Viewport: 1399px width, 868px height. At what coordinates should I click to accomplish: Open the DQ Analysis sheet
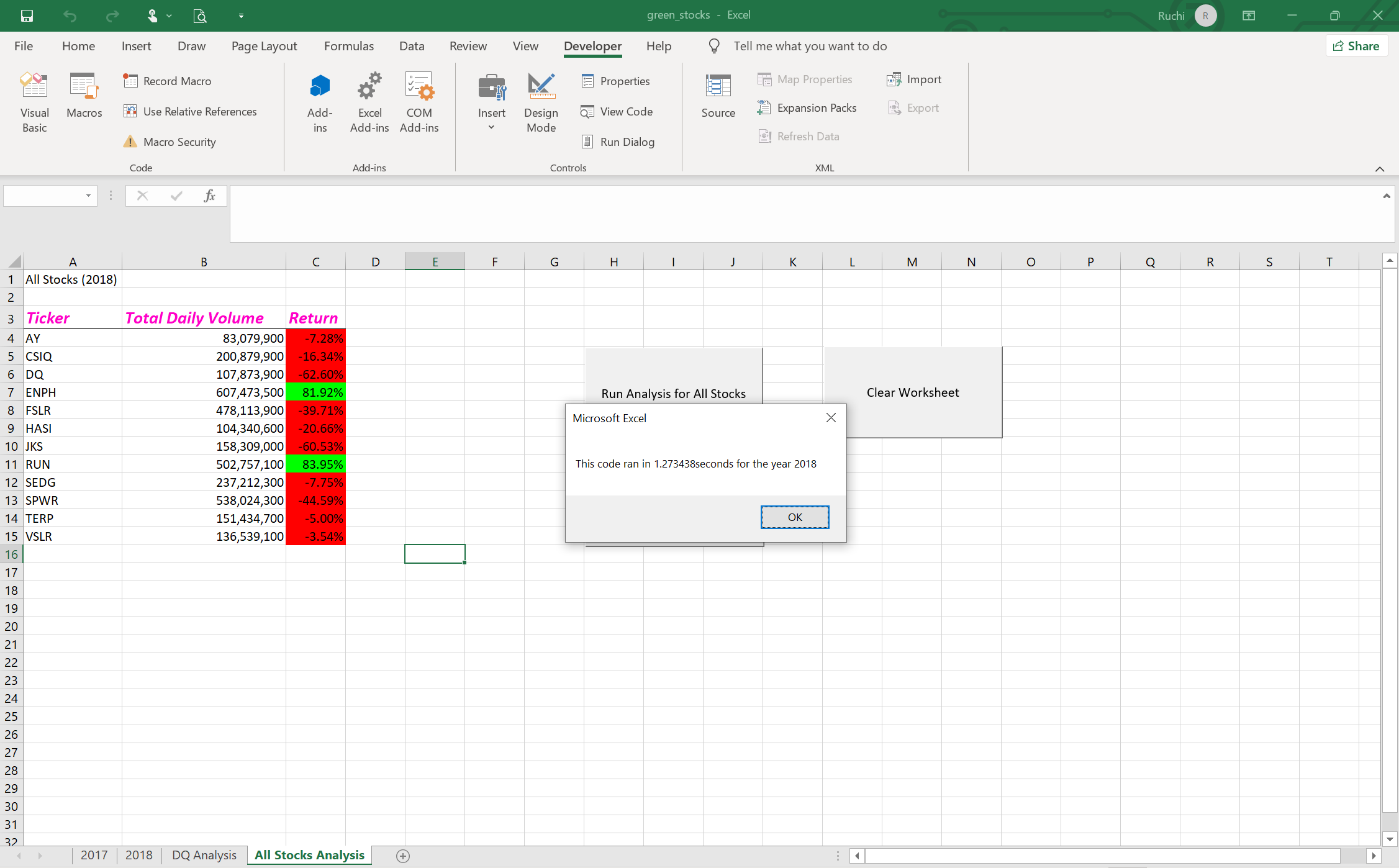pyautogui.click(x=204, y=855)
